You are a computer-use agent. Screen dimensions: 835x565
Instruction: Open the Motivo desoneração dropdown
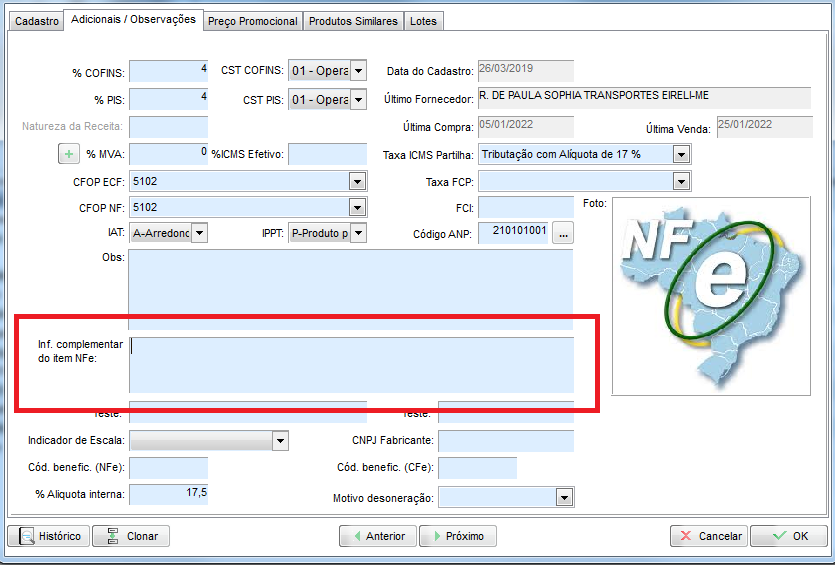(x=565, y=497)
